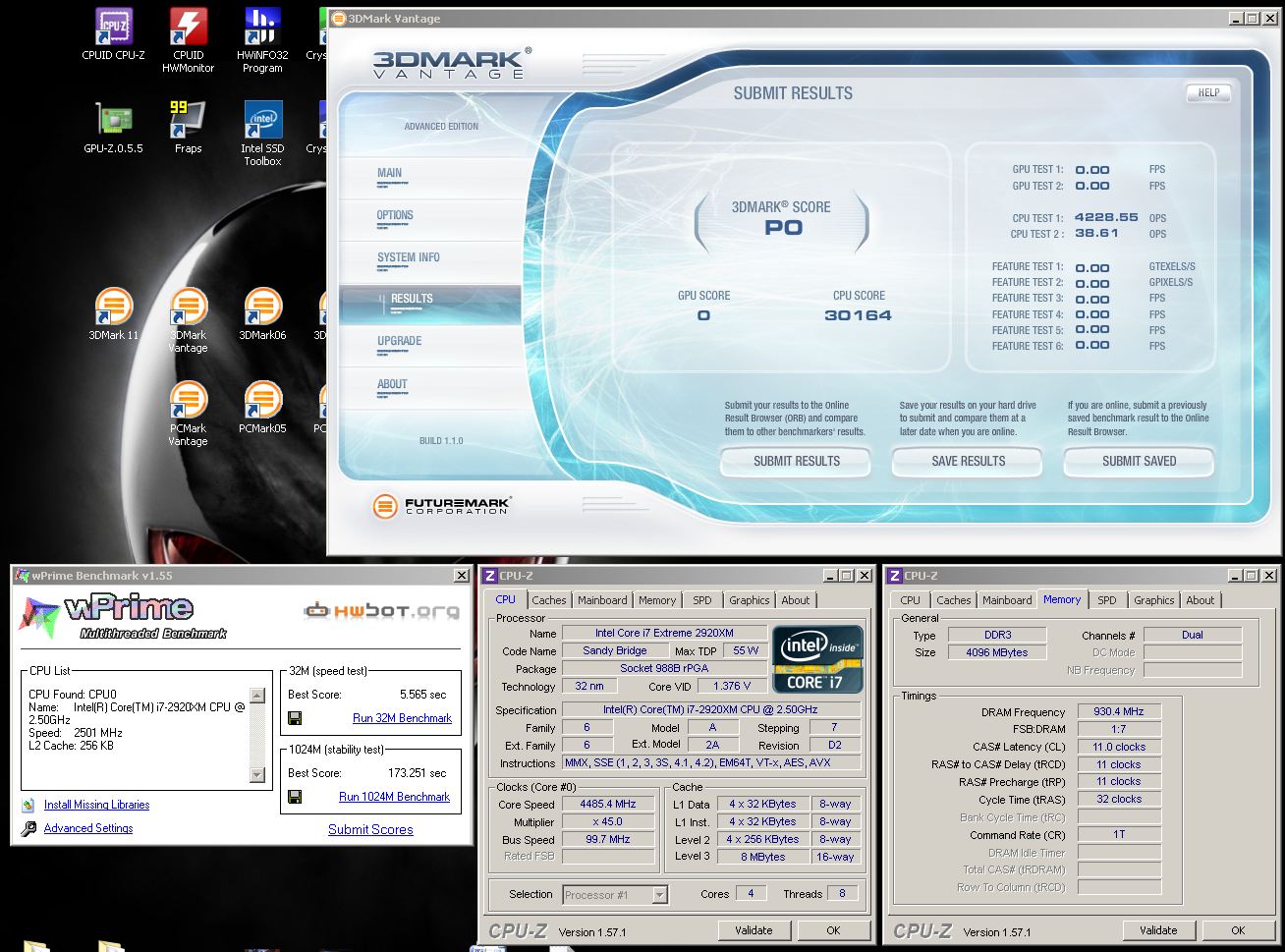Open SPD tab in left CPU-Z window
The width and height of the screenshot is (1285, 952).
[x=702, y=600]
